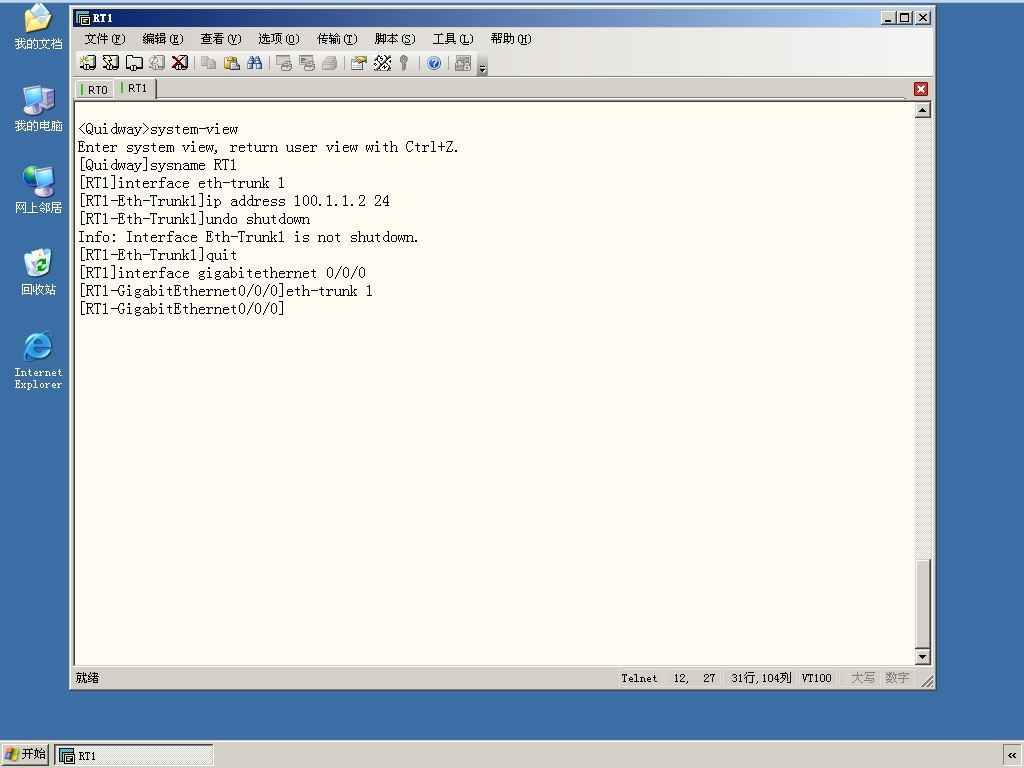Click the grayed Reconnect toolbar icon

tap(157, 63)
